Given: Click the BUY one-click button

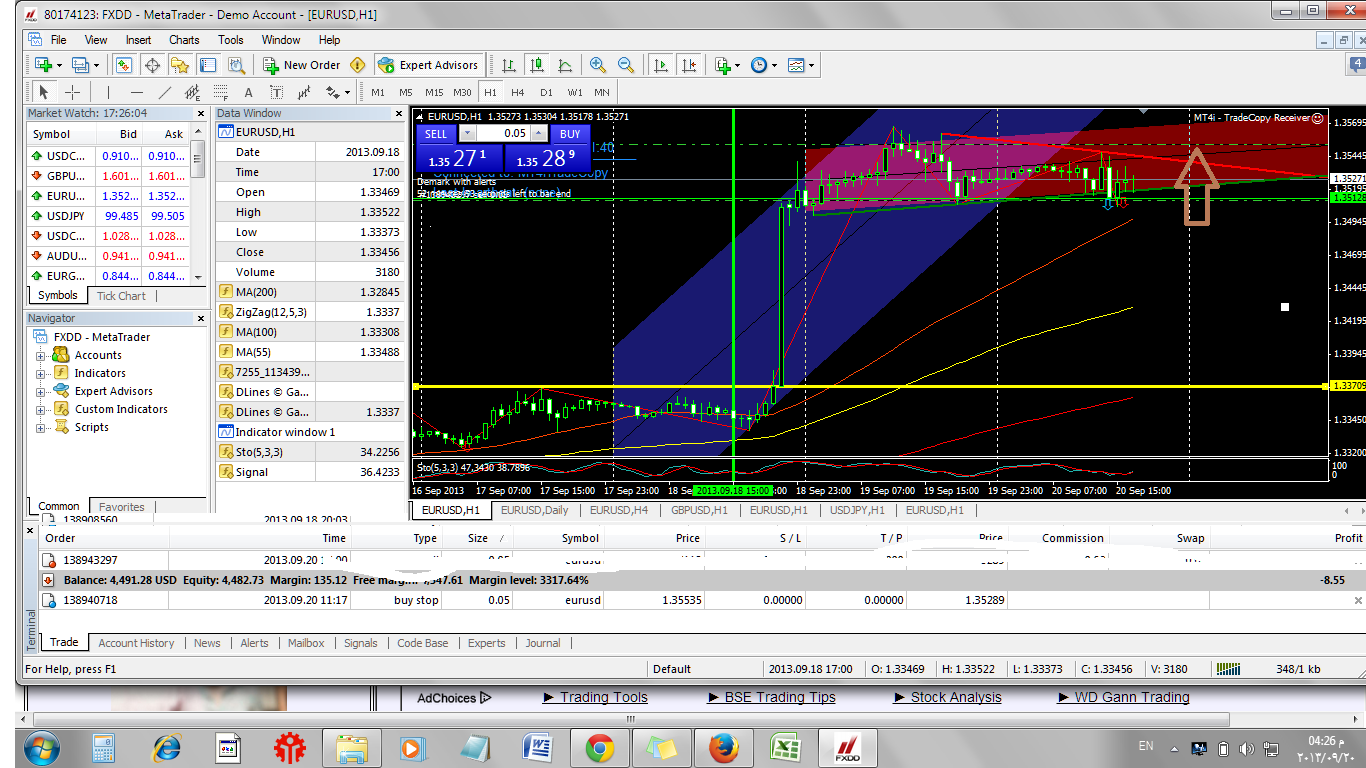Looking at the screenshot, I should 570,133.
